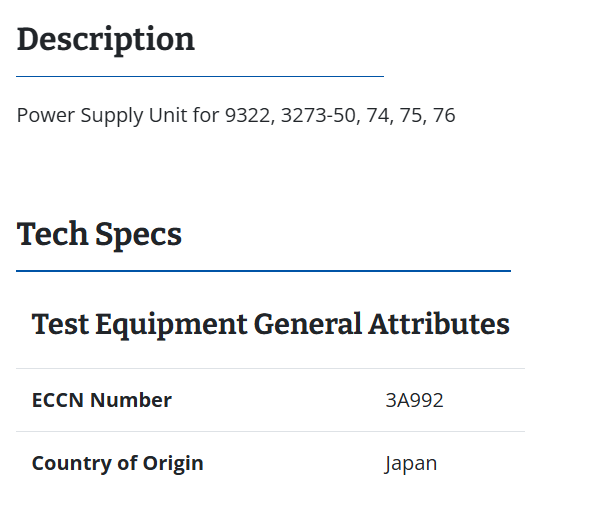This screenshot has height=523, width=593.
Task: Click the Test Equipment General Attributes heading
Action: tap(270, 325)
